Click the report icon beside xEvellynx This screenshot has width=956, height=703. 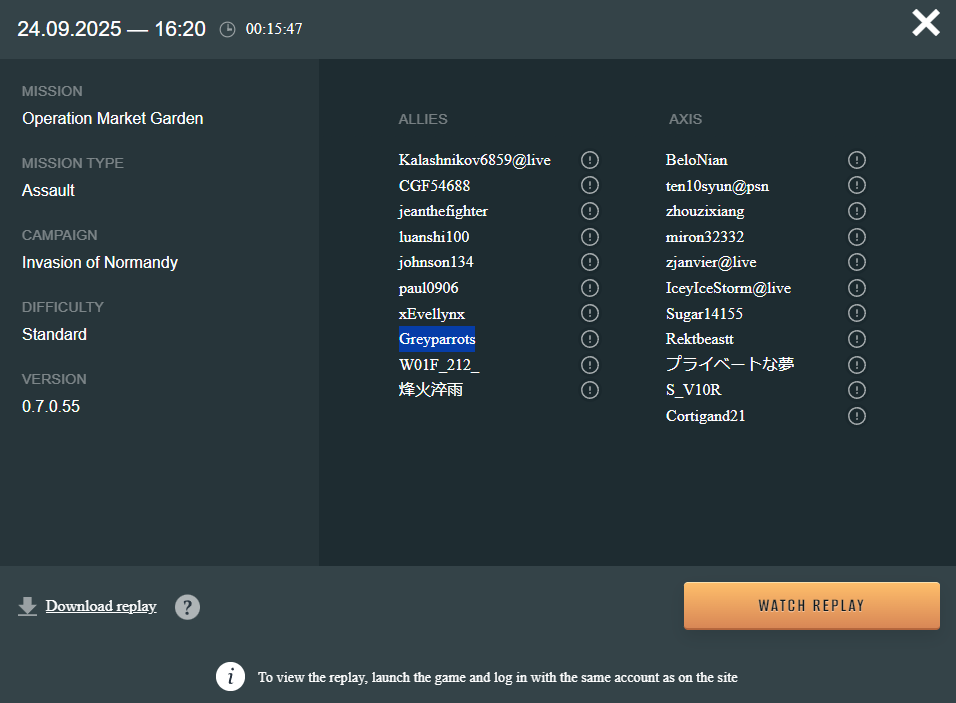pyautogui.click(x=590, y=314)
